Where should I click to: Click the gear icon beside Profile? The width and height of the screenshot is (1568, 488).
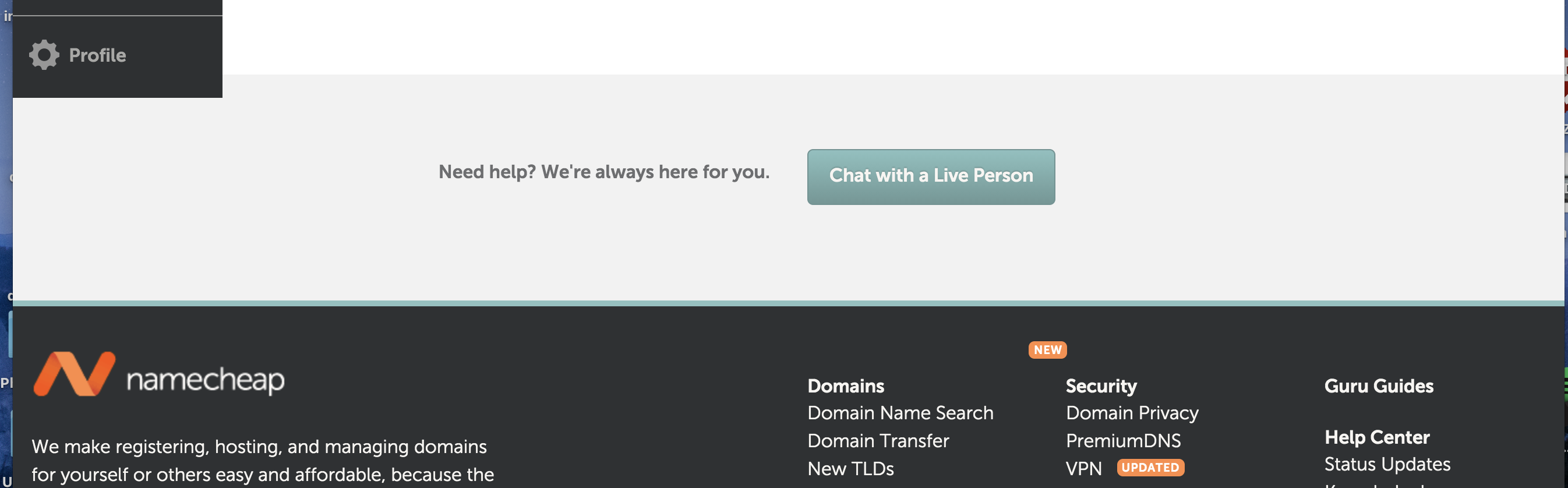[x=44, y=55]
